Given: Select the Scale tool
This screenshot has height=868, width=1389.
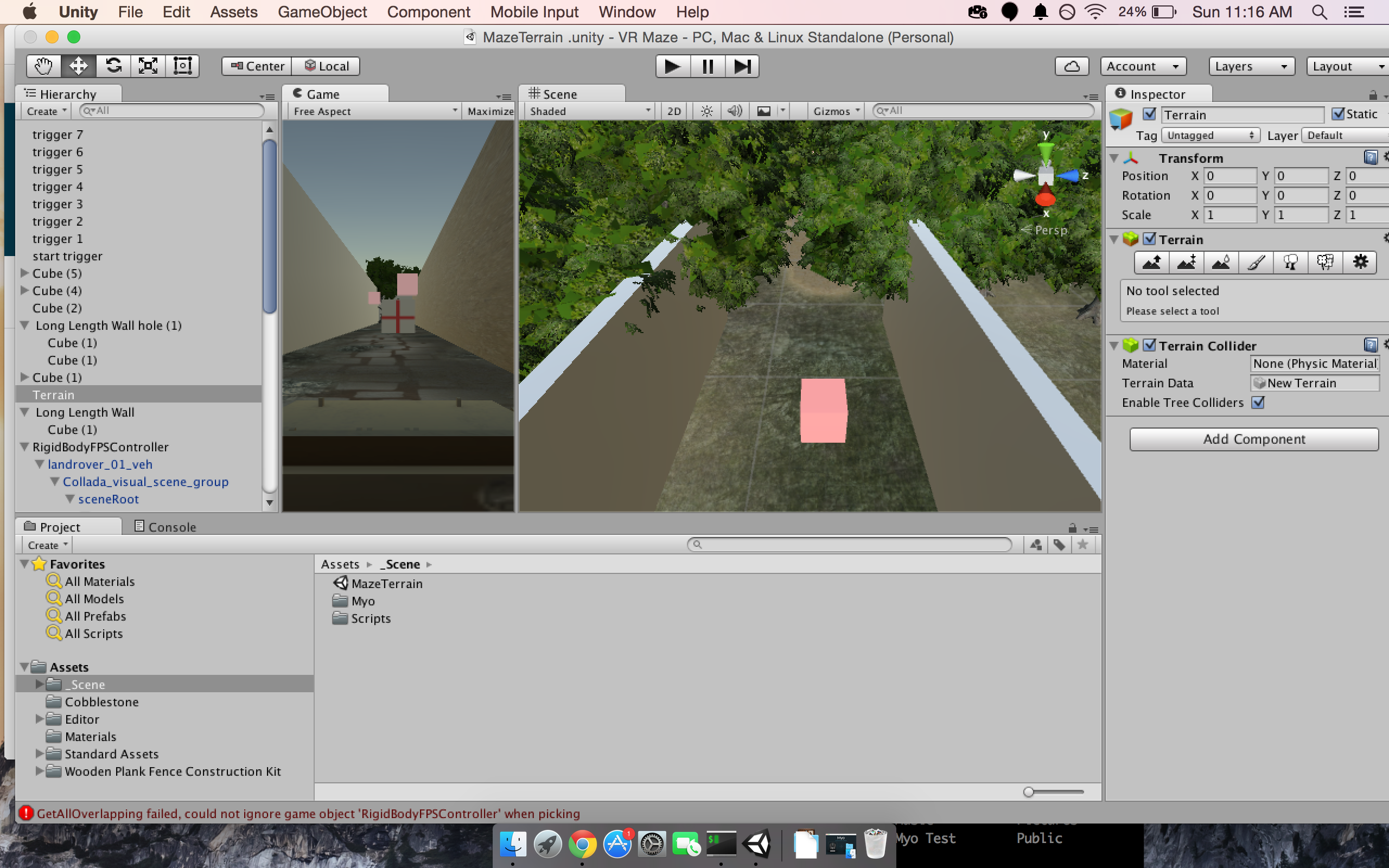Looking at the screenshot, I should pyautogui.click(x=148, y=66).
